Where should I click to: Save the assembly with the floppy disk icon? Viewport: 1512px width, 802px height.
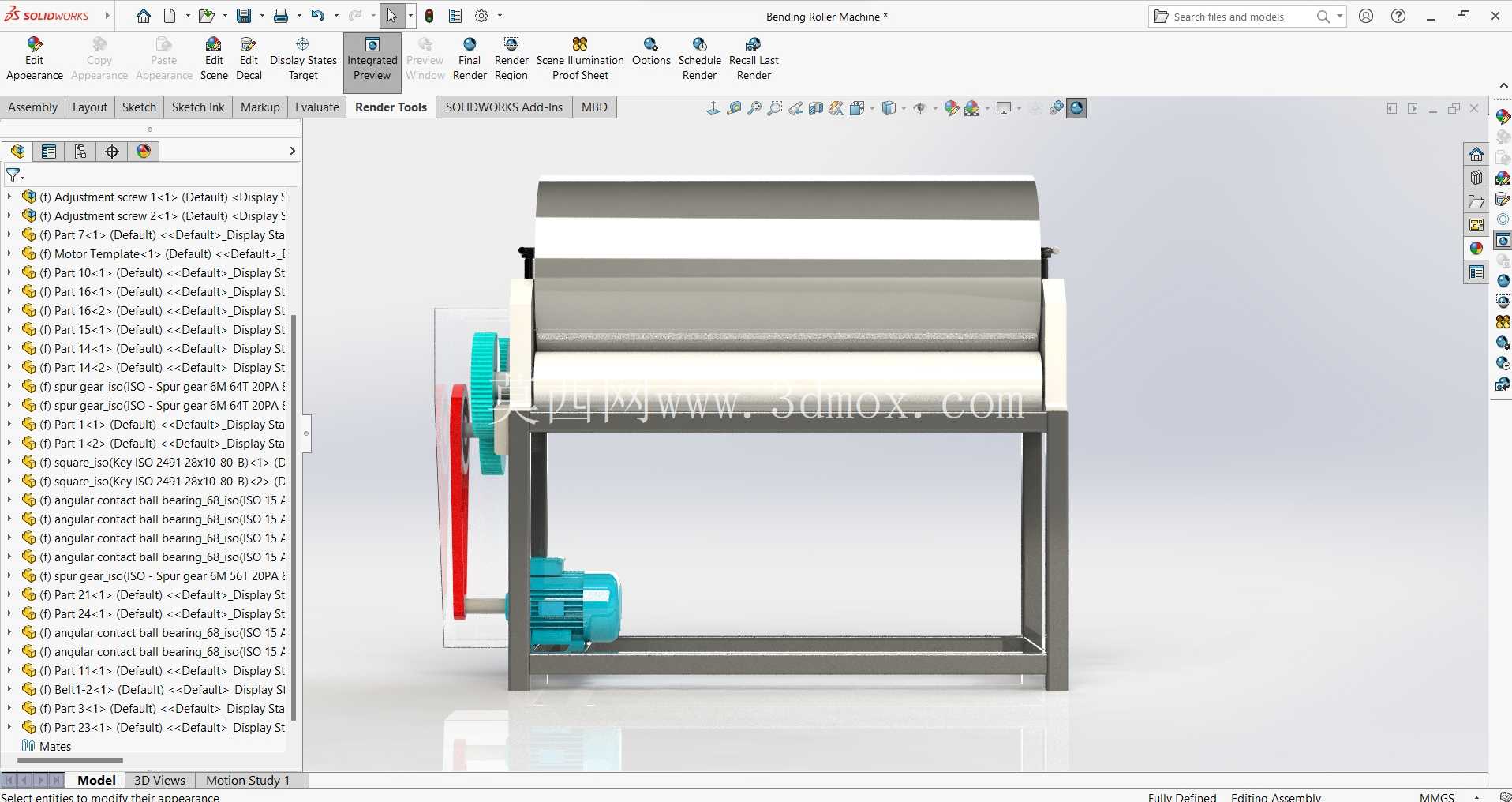pyautogui.click(x=244, y=16)
